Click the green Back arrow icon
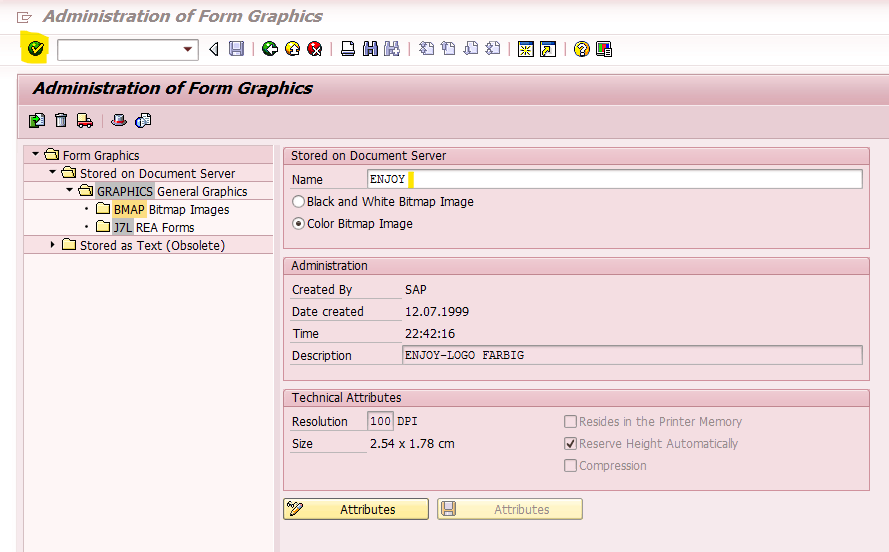The height and width of the screenshot is (552, 889). click(270, 49)
